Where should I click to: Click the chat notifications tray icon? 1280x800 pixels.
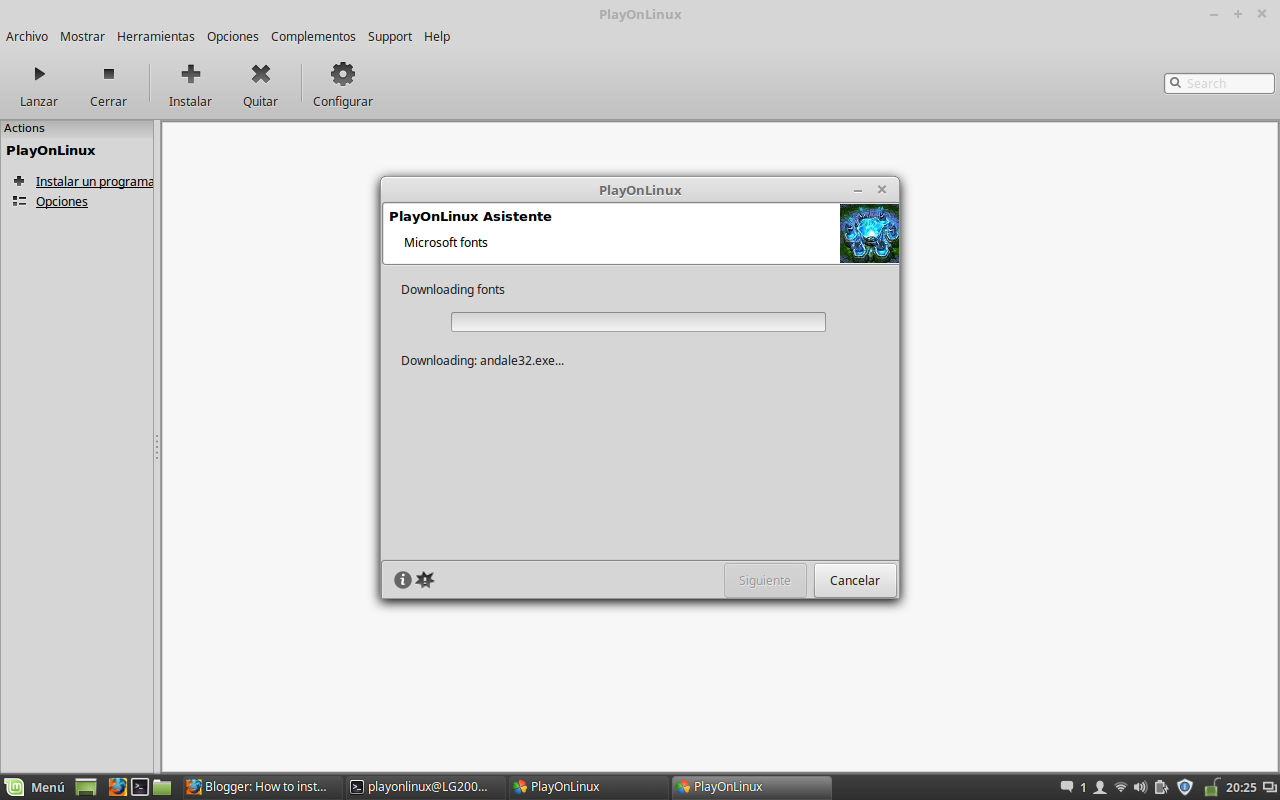point(1067,787)
